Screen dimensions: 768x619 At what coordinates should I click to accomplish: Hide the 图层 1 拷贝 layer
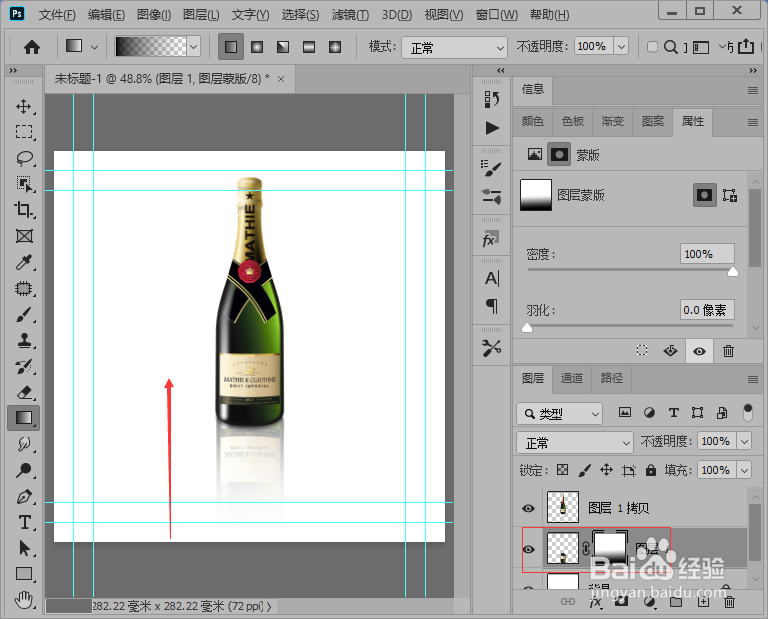[528, 508]
